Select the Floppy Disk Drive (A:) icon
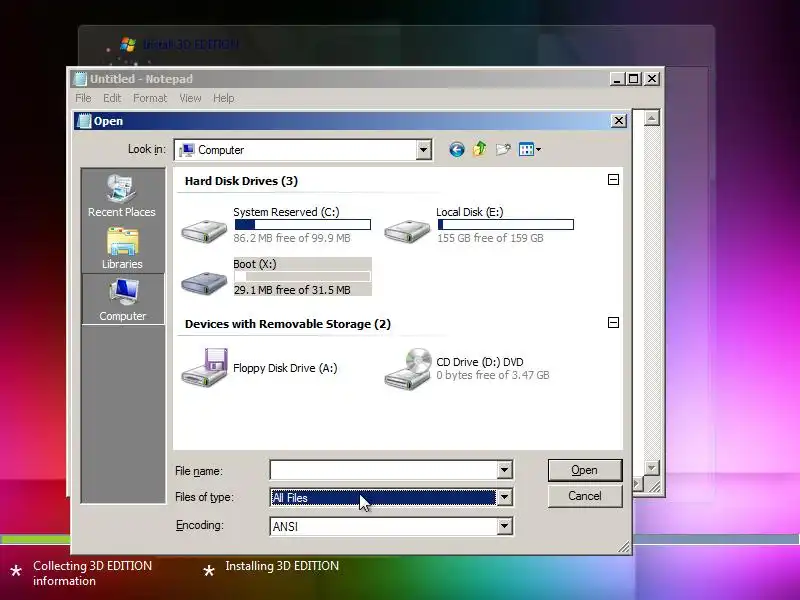 204,368
